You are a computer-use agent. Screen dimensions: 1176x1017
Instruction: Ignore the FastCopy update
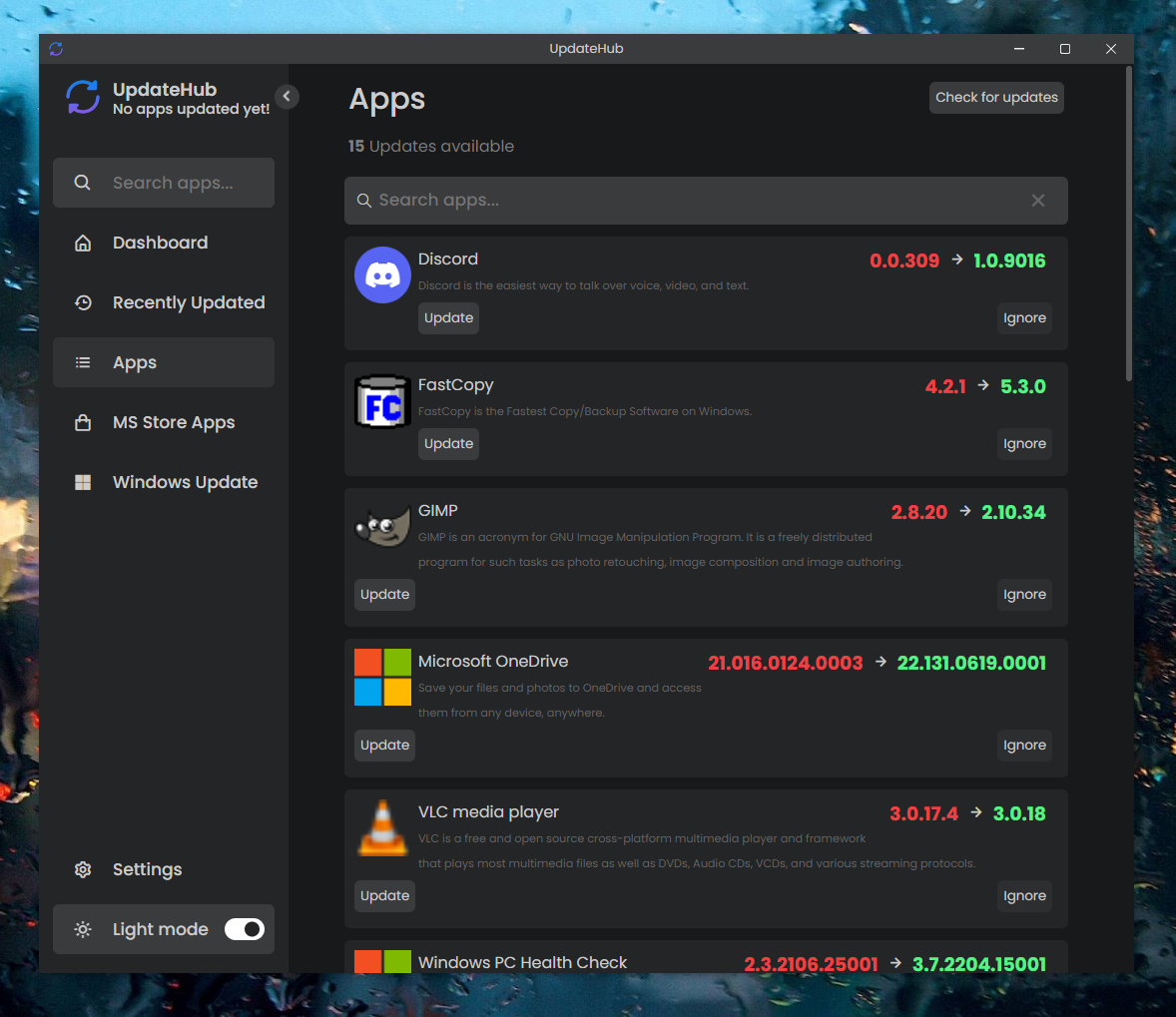[x=1024, y=444]
